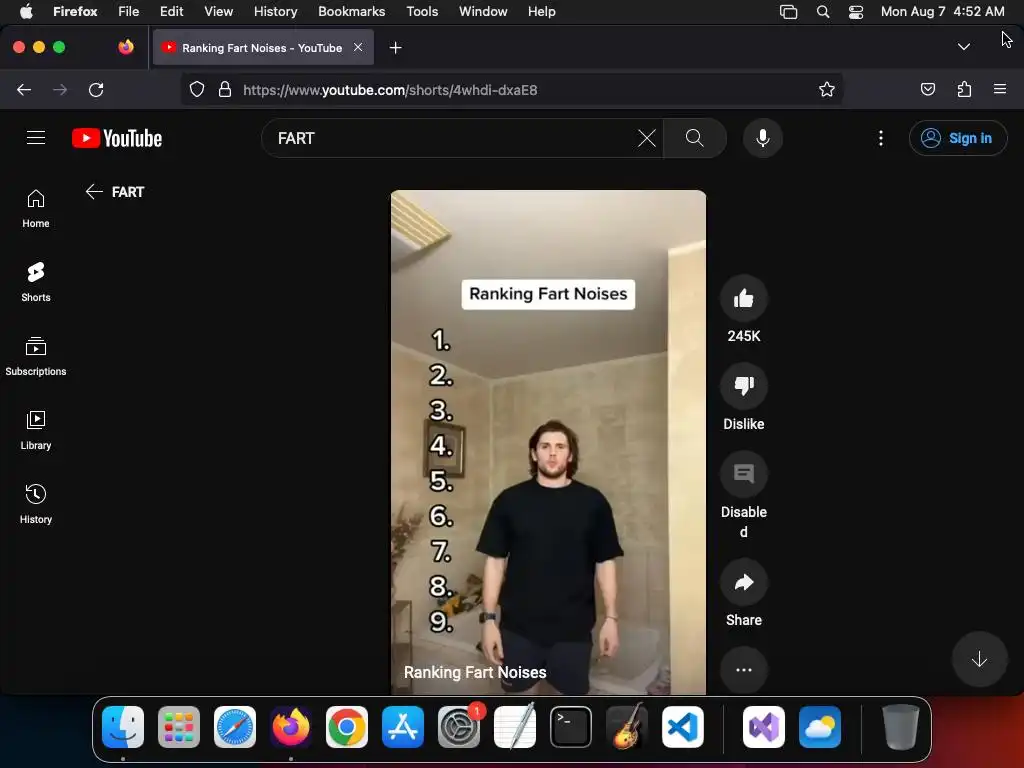This screenshot has width=1024, height=768.
Task: Clear the search box with X icon
Action: click(x=647, y=138)
